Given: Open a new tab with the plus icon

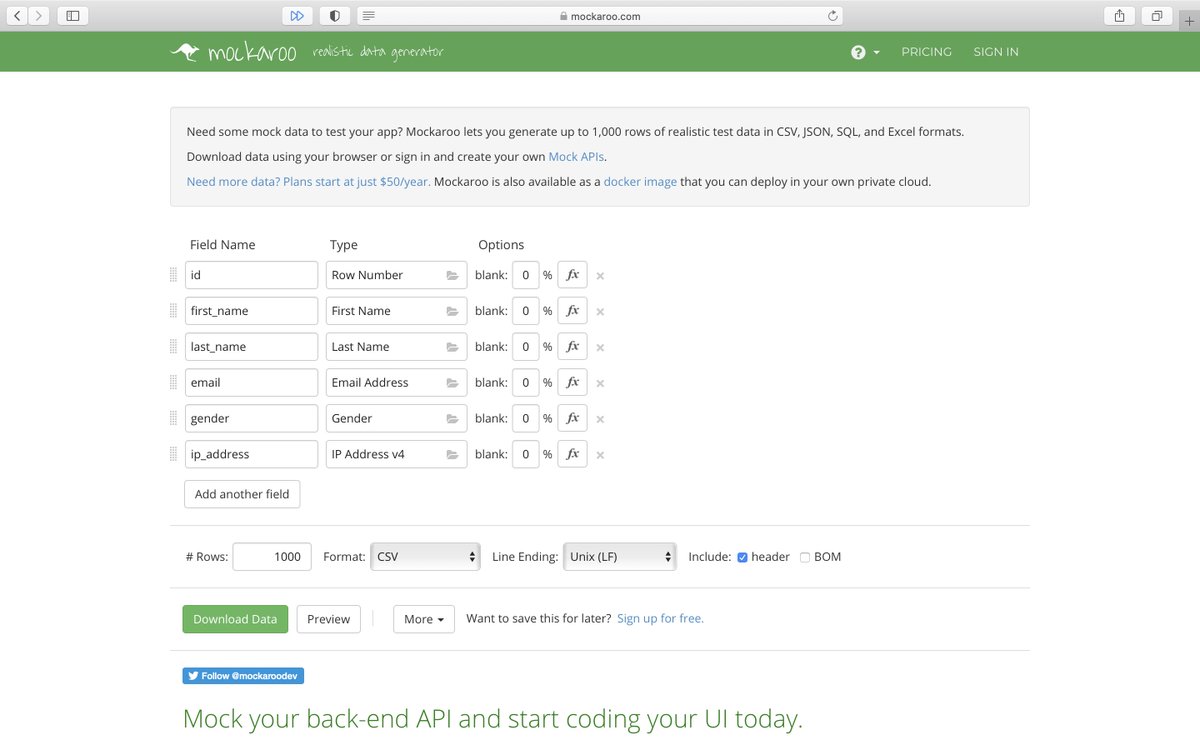Looking at the screenshot, I should [x=1189, y=20].
